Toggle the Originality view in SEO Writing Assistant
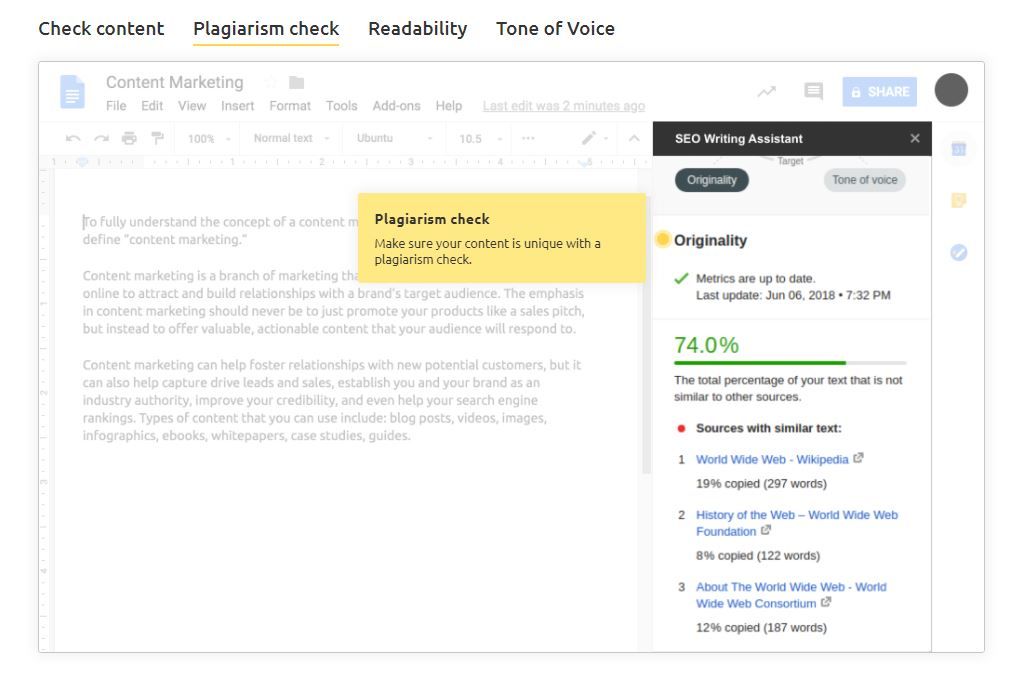The width and height of the screenshot is (1025, 676). coord(712,181)
